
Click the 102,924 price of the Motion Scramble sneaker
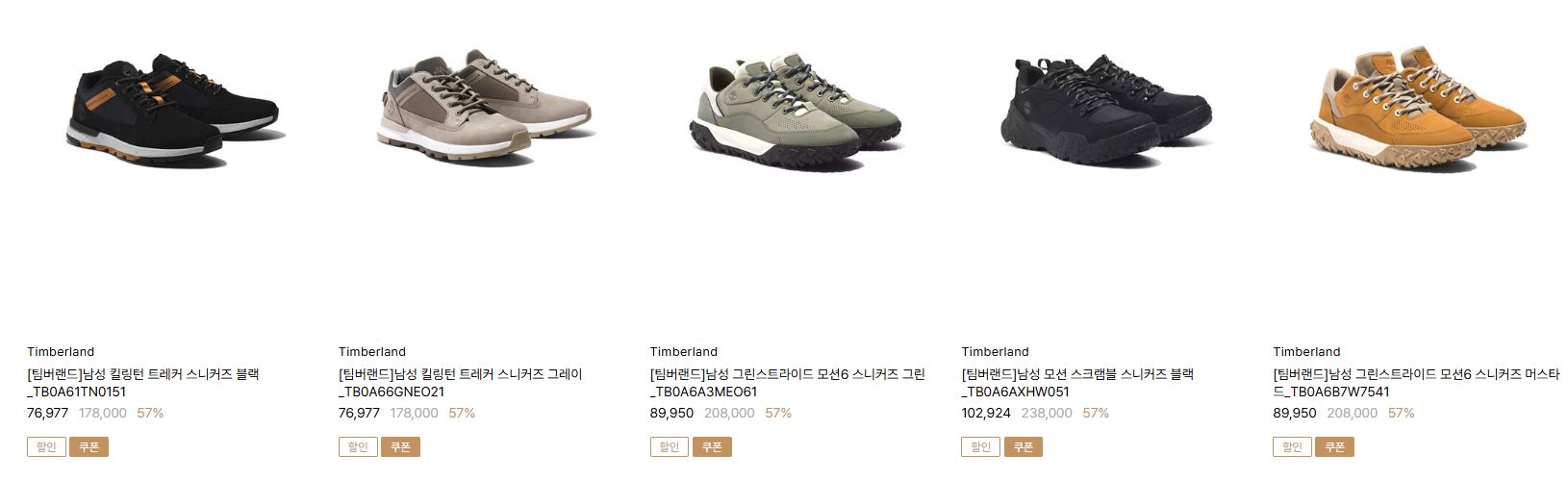pyautogui.click(x=986, y=413)
